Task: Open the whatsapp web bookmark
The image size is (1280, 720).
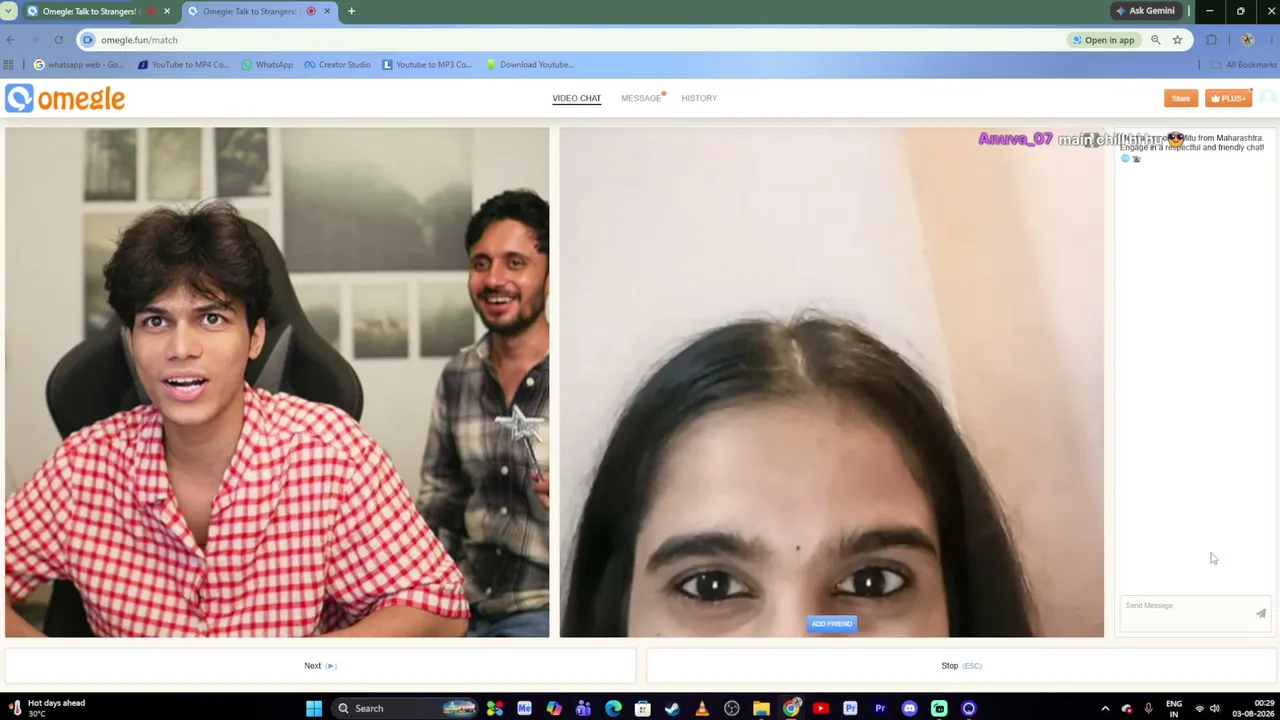Action: [79, 65]
